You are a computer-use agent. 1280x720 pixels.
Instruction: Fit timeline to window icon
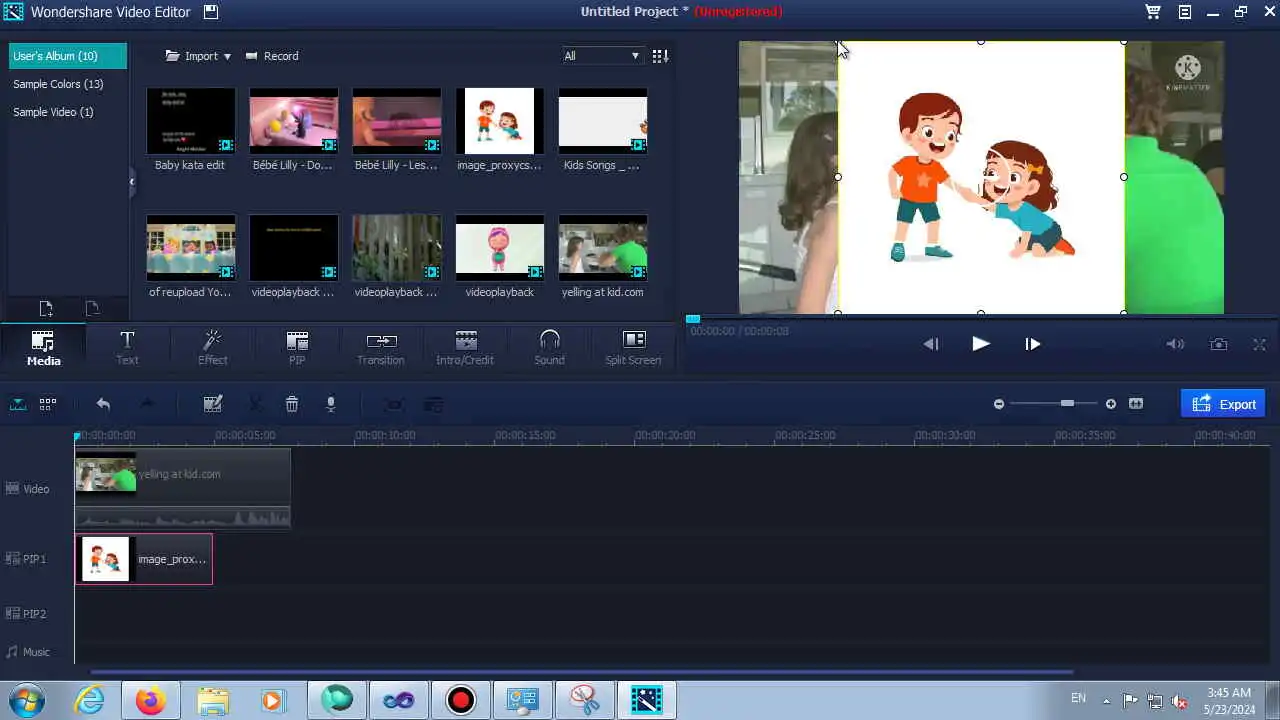pyautogui.click(x=1136, y=404)
